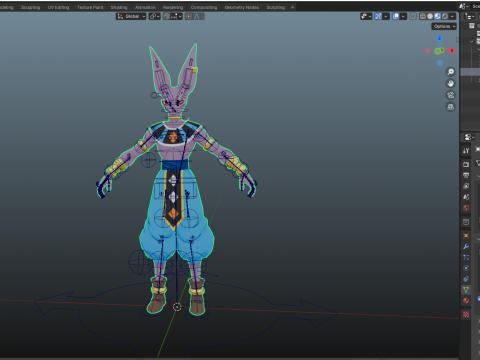Open the outliner editor type menu
The image size is (480, 360).
click(x=469, y=16)
